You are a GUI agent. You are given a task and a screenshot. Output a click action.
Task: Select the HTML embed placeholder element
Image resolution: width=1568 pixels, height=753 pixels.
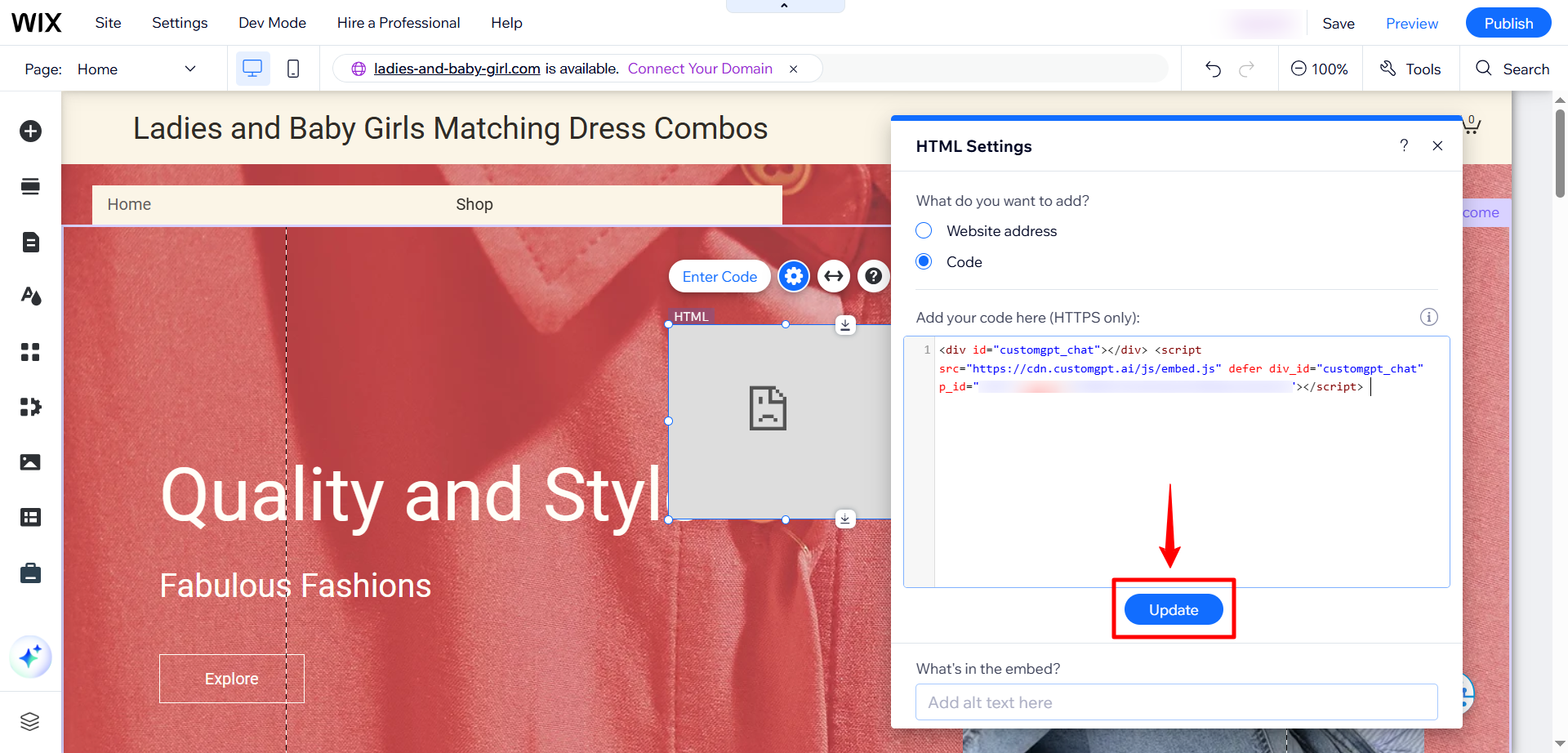coord(780,421)
